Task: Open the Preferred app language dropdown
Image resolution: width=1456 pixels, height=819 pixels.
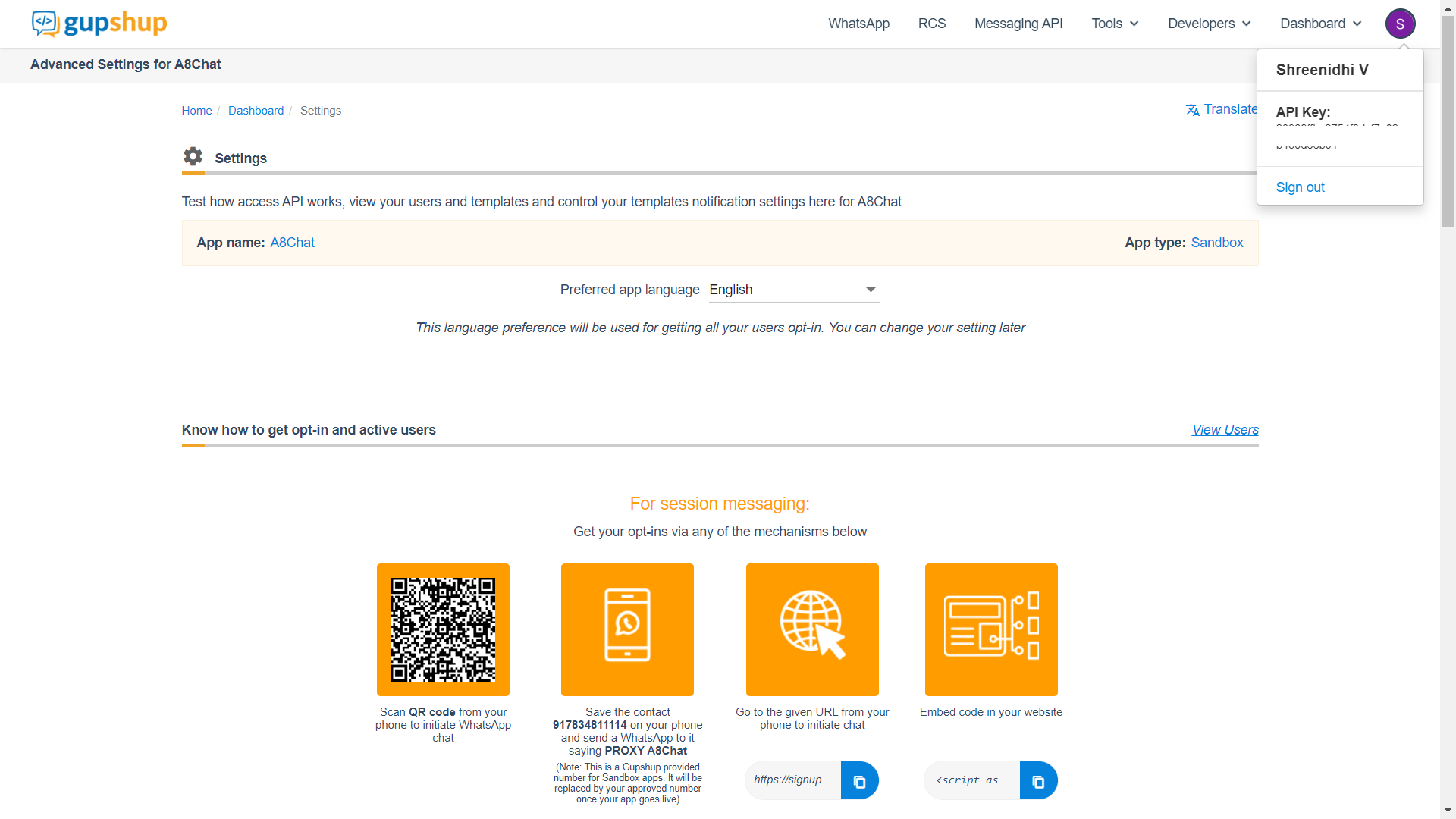Action: [x=793, y=290]
